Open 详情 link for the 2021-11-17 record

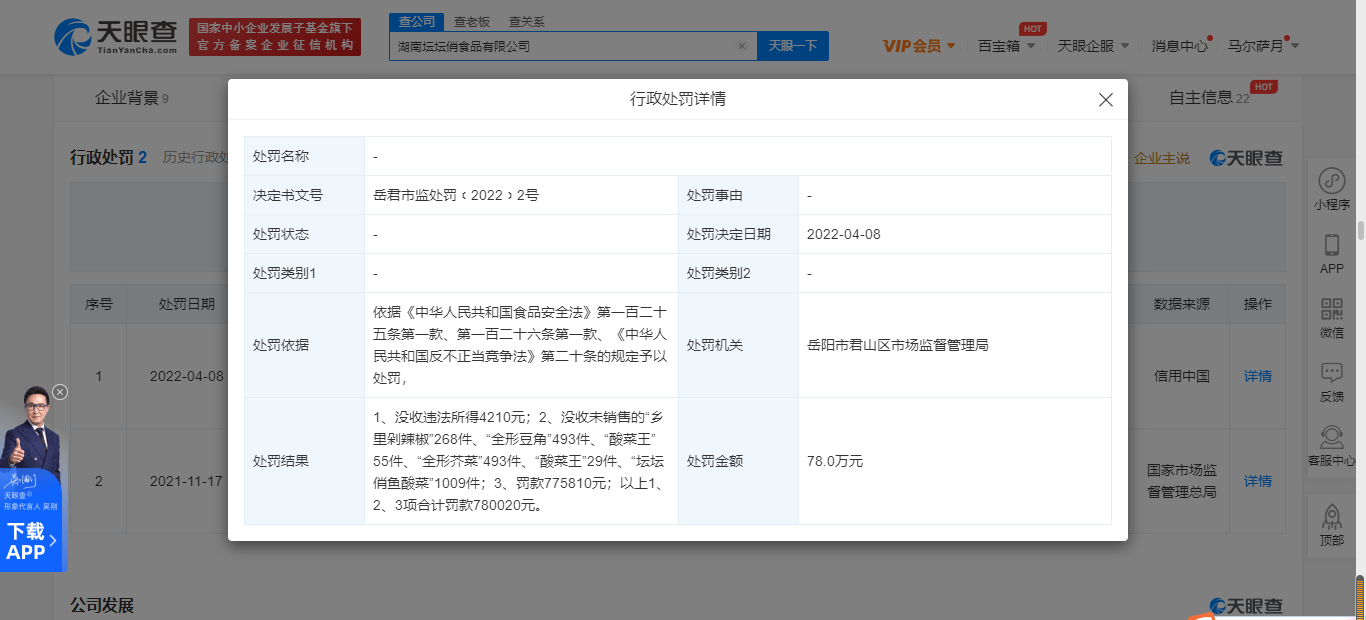(x=1257, y=481)
